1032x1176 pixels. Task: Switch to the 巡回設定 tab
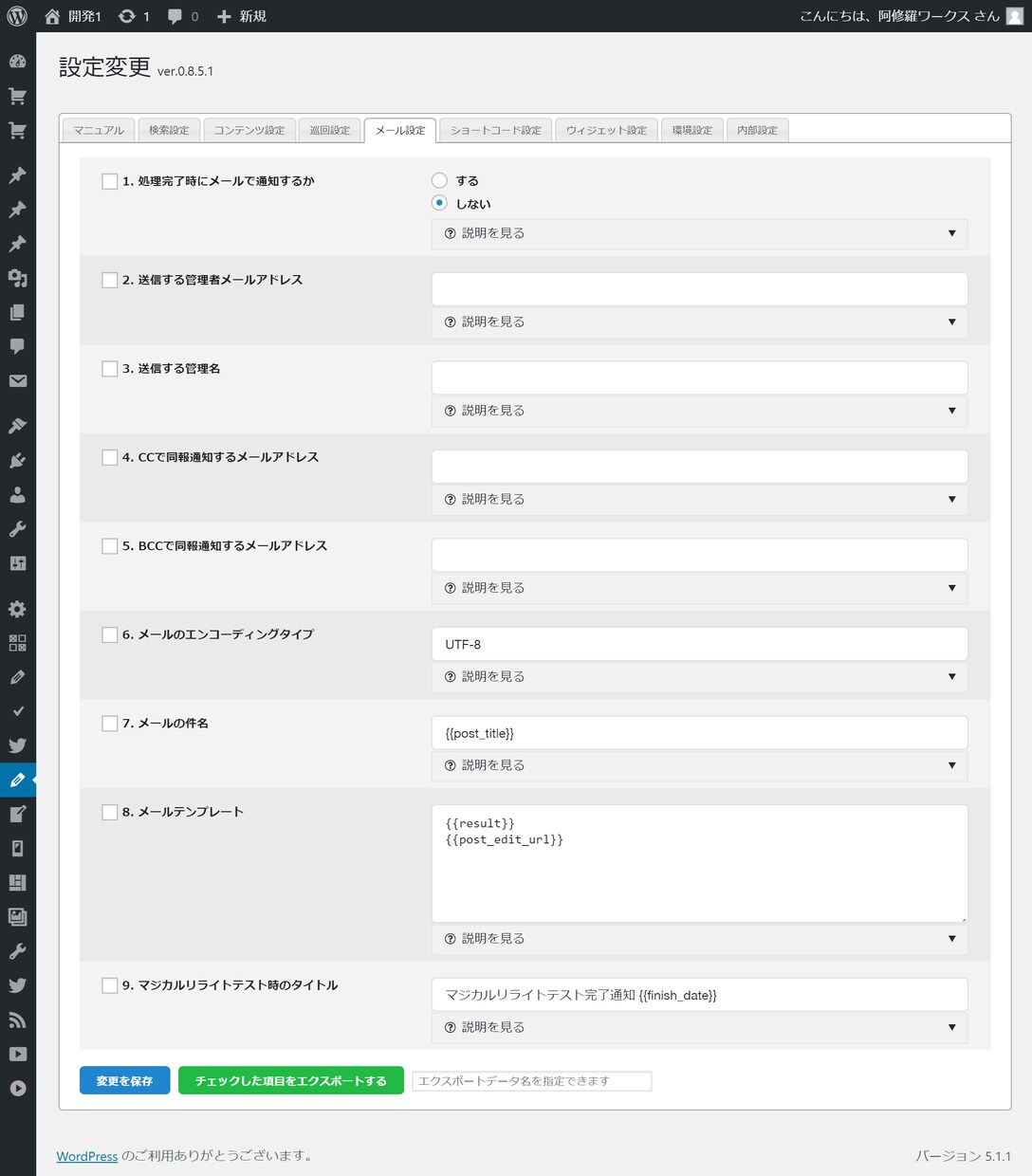click(x=330, y=130)
